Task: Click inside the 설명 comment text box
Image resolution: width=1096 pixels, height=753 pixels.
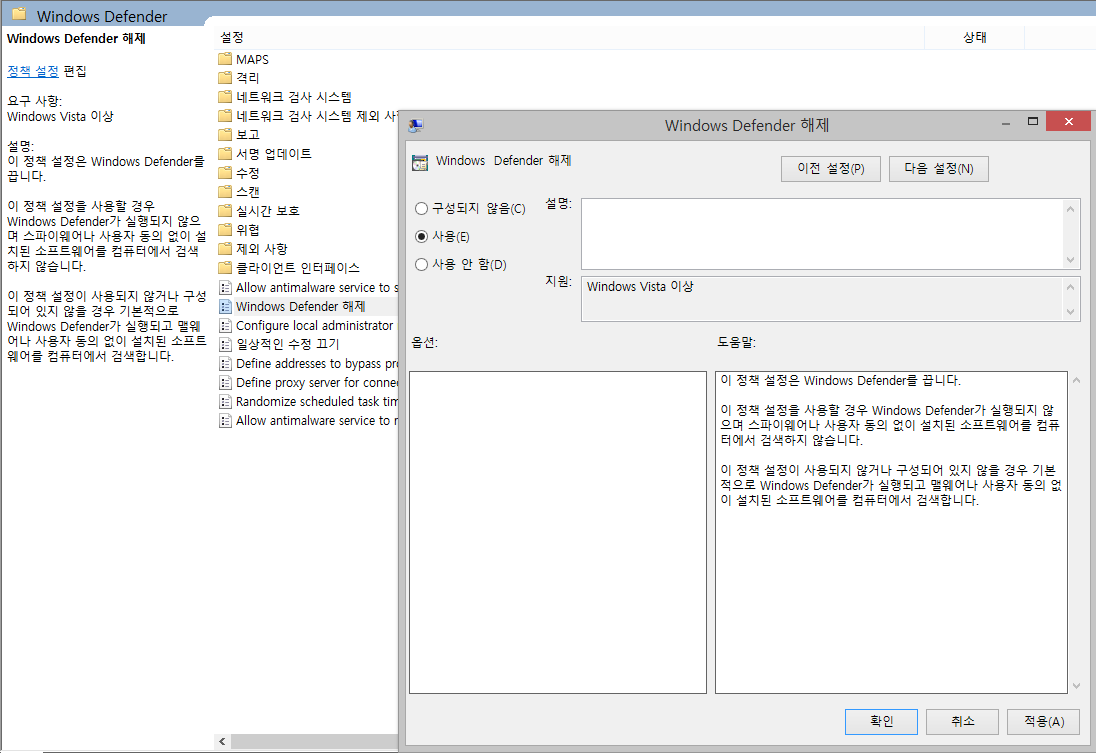Action: tap(823, 234)
